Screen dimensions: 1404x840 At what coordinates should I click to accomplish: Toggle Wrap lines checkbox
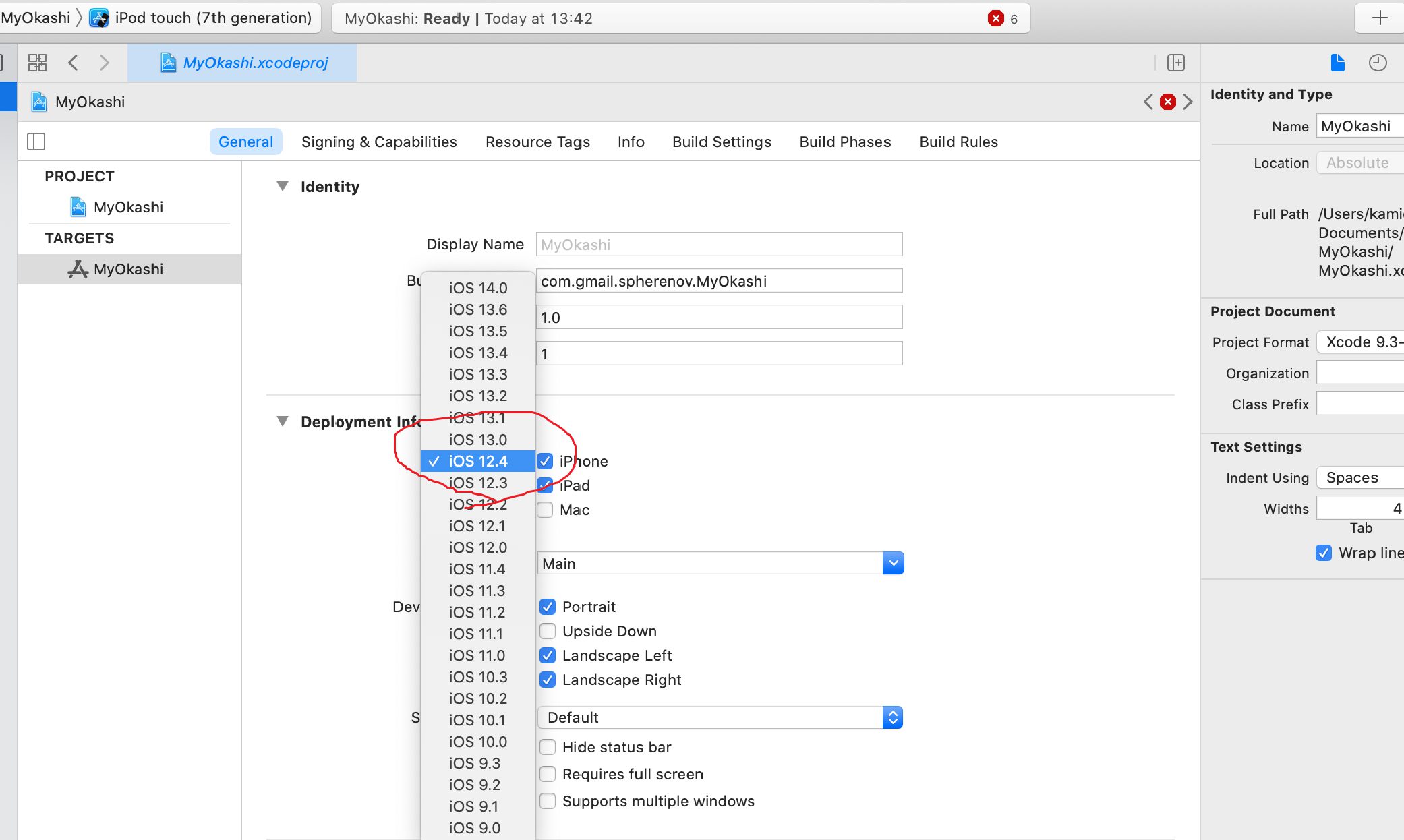click(1324, 553)
